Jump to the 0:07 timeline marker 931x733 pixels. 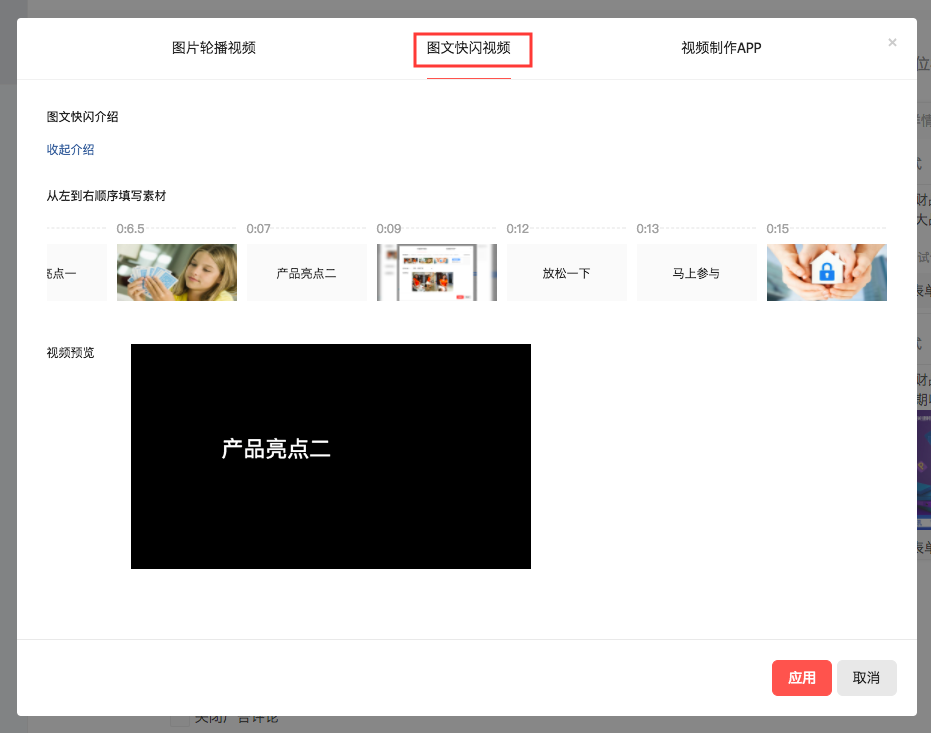[259, 229]
